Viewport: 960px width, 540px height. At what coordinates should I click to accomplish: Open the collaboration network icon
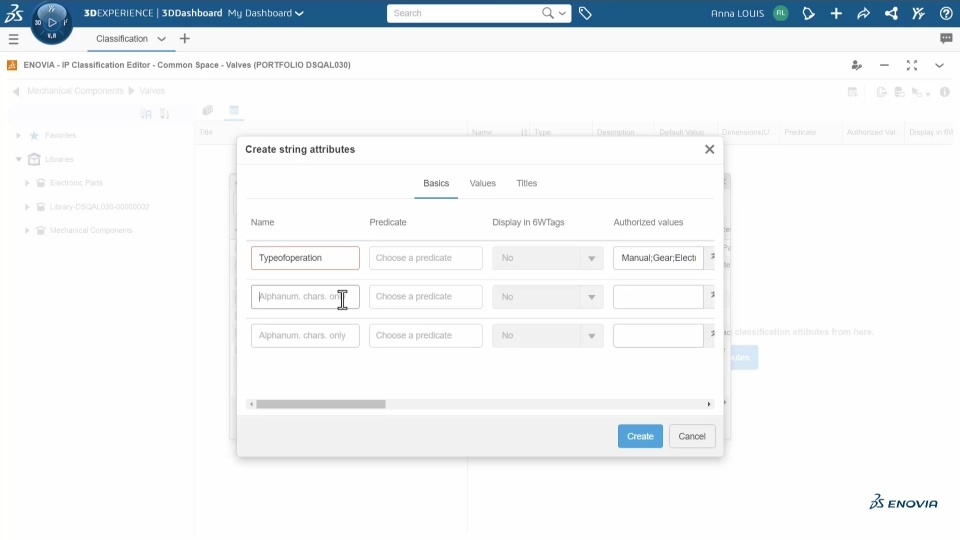(x=891, y=13)
